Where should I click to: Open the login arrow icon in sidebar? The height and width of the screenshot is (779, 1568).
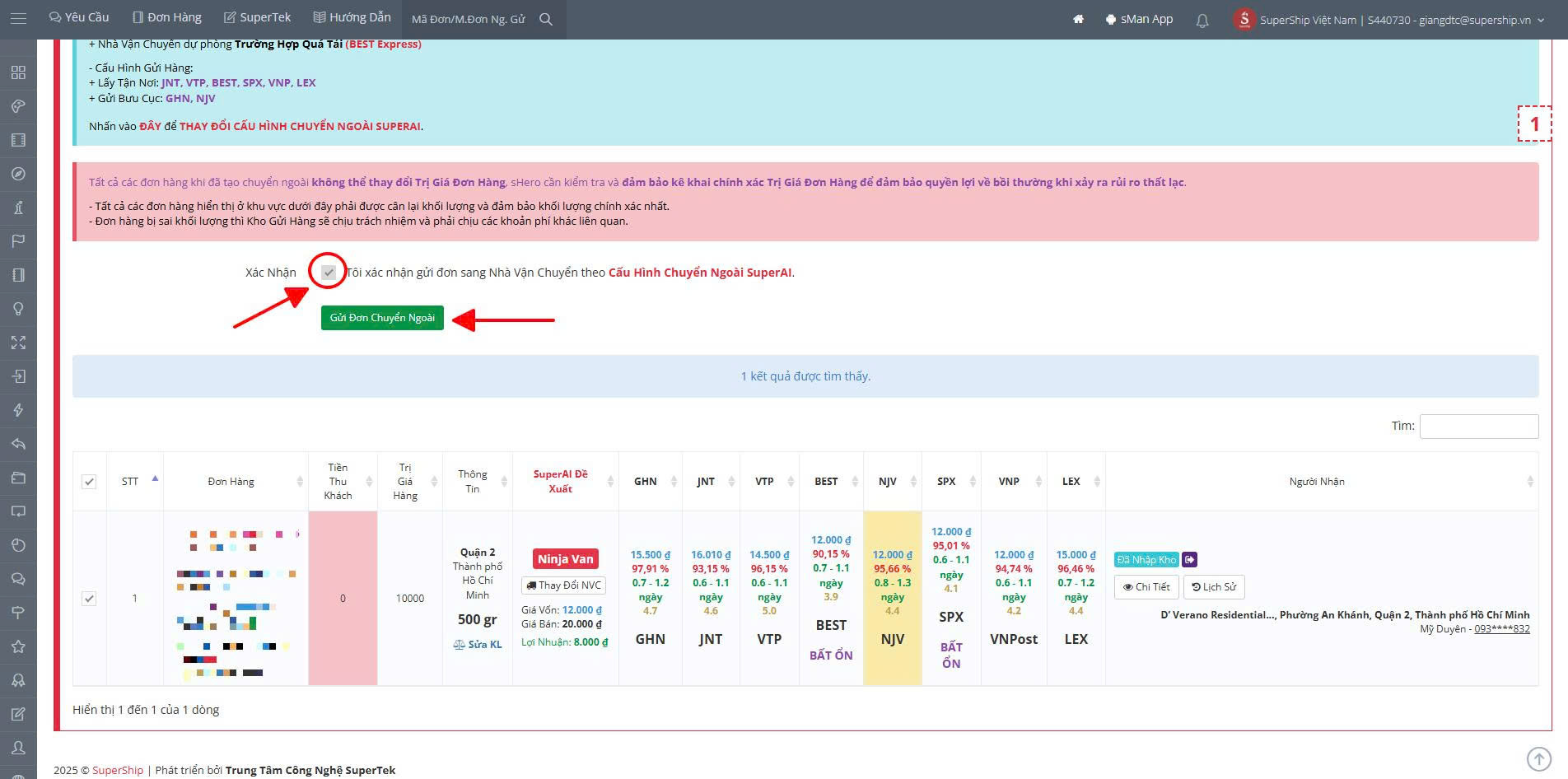pyautogui.click(x=18, y=376)
